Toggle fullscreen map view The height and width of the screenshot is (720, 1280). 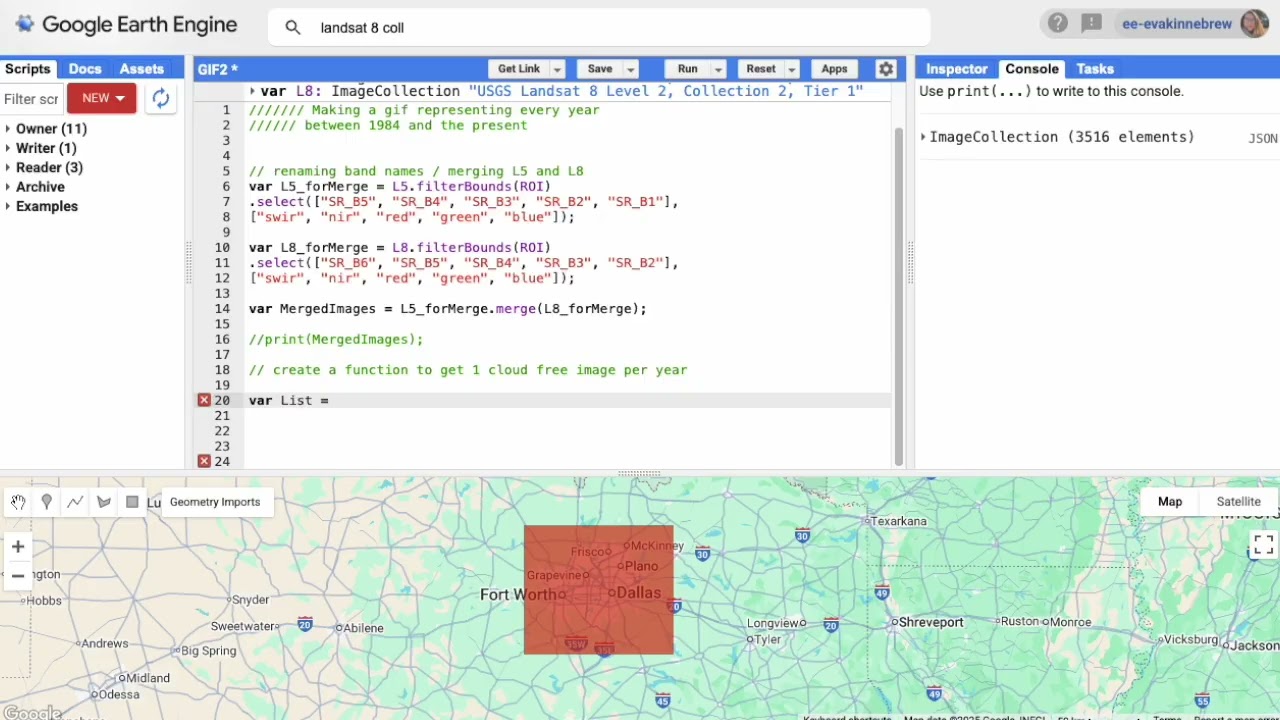coord(1263,545)
